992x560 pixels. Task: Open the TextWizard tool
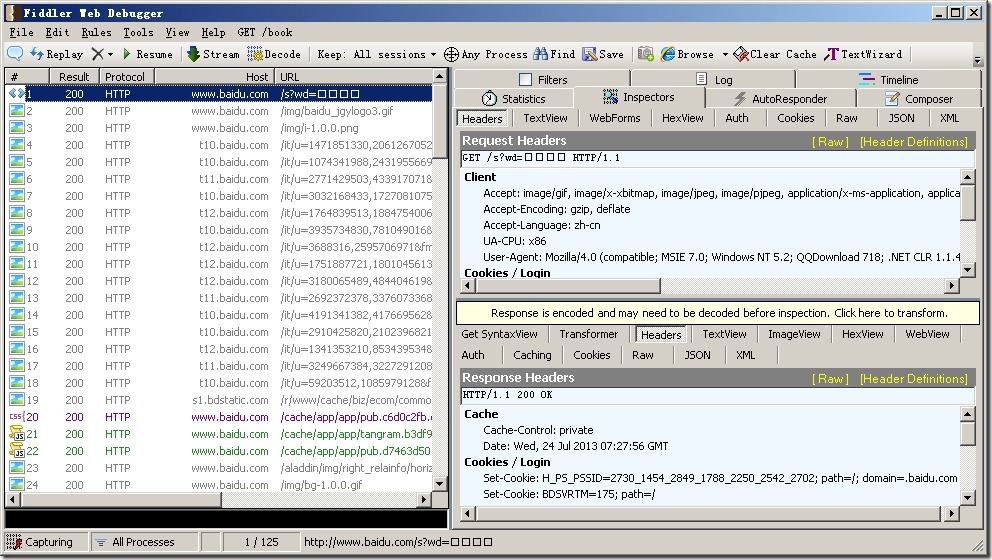coord(863,54)
